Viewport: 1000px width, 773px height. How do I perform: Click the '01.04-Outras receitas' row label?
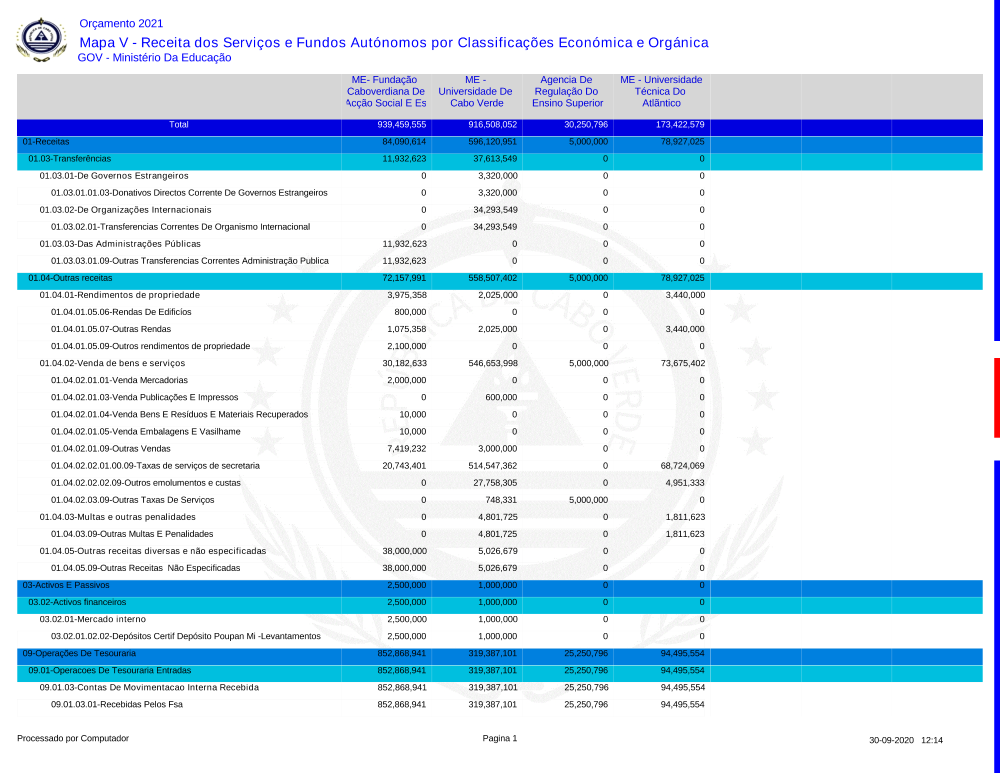coord(70,278)
